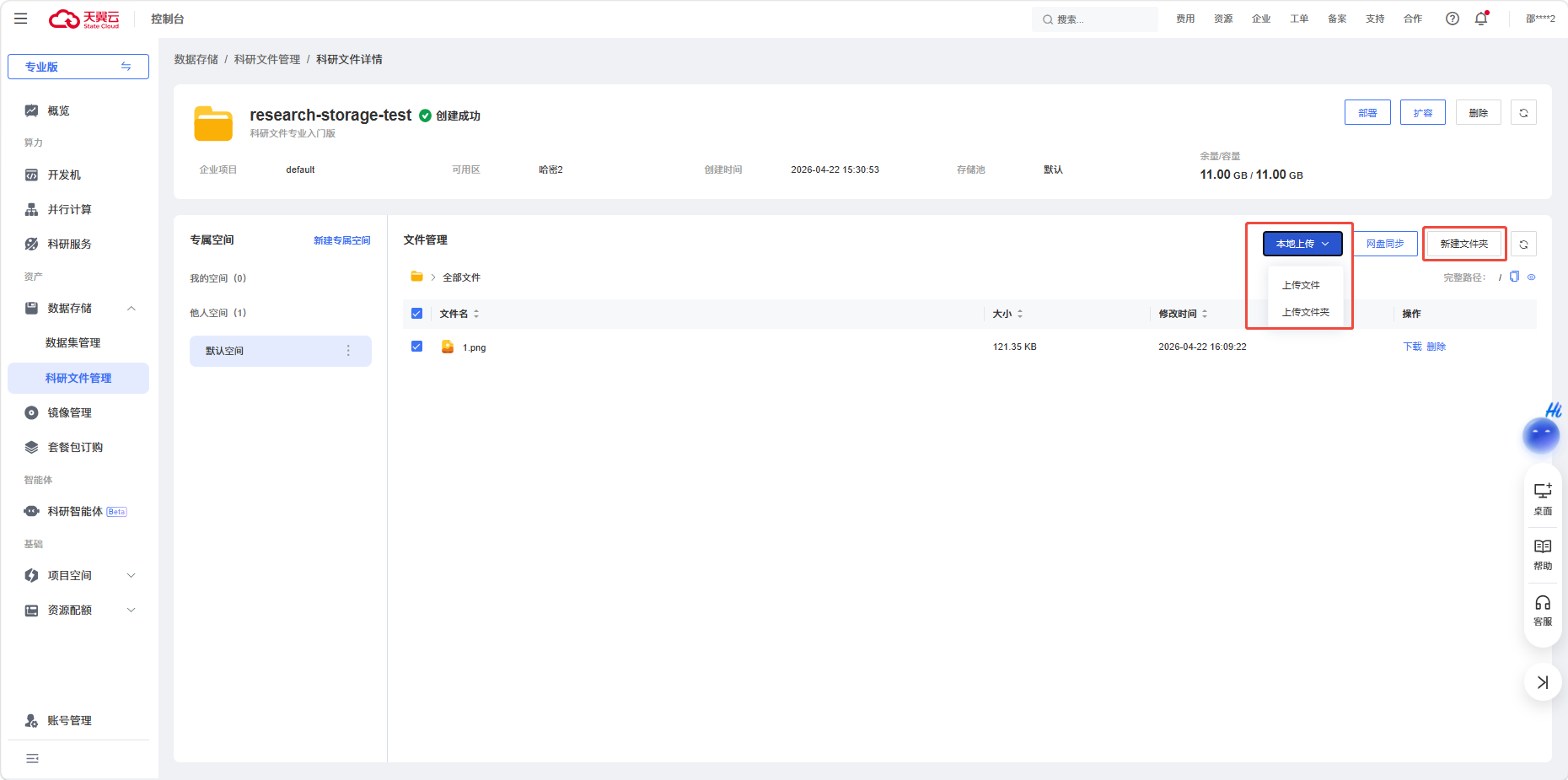Click 他人空间 (1) heading
Image resolution: width=1568 pixels, height=780 pixels.
click(217, 313)
